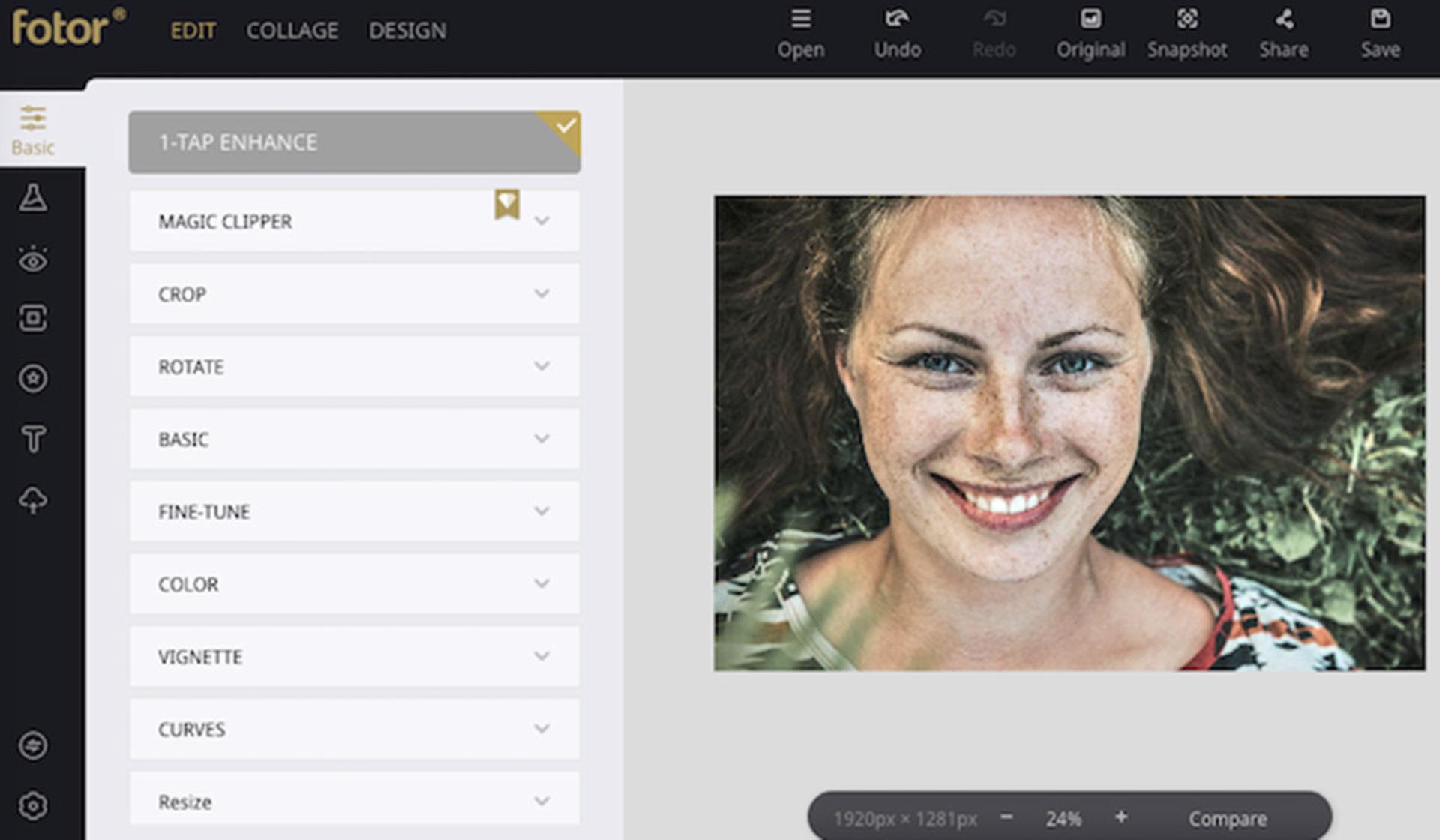Select the Beauty eye icon in sidebar
Viewport: 1440px width, 840px height.
click(x=33, y=259)
